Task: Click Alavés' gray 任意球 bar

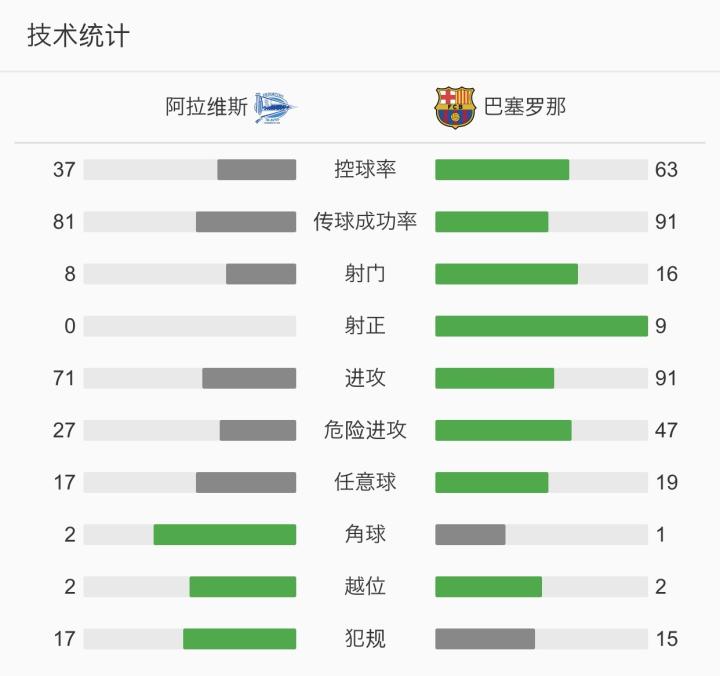Action: tap(246, 483)
